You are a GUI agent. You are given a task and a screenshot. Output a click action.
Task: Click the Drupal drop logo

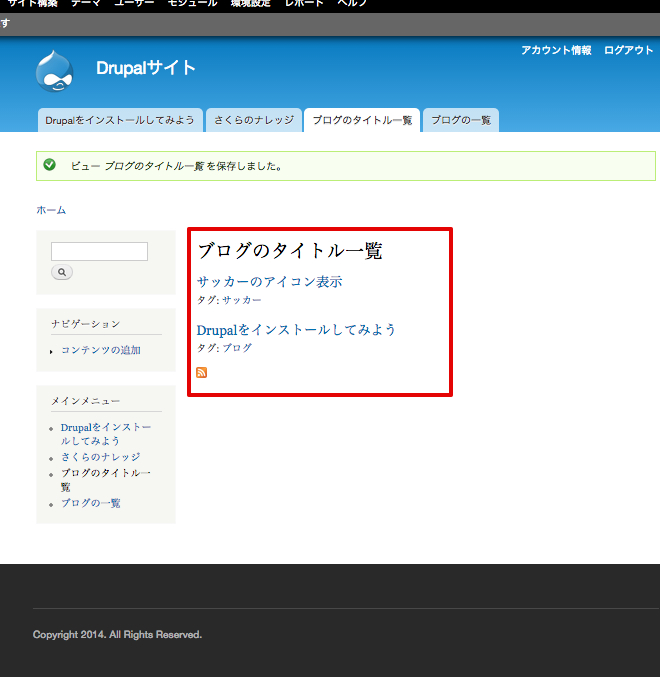54,72
